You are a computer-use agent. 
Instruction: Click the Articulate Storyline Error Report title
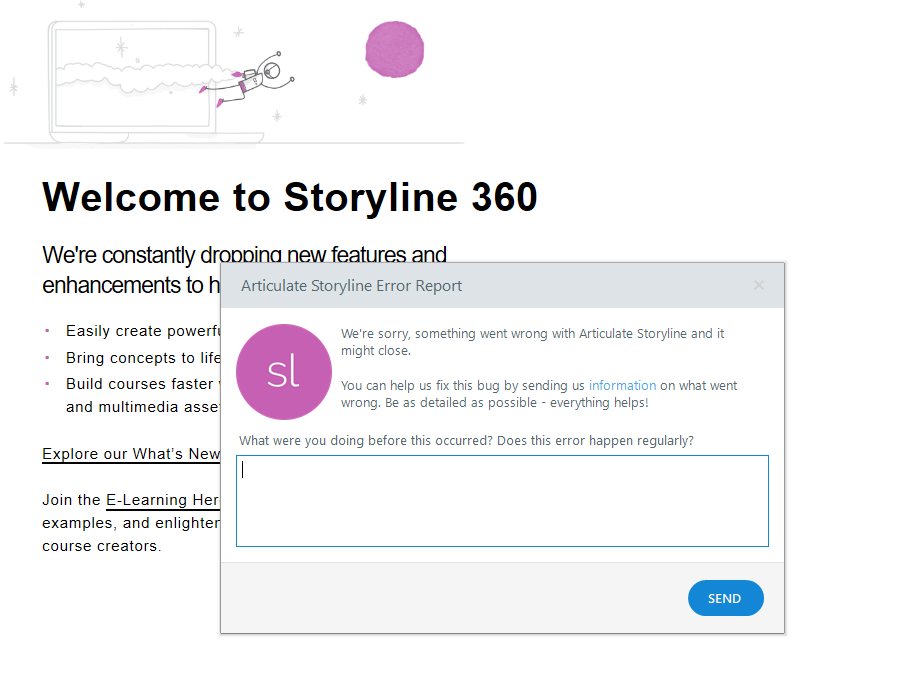click(x=351, y=286)
